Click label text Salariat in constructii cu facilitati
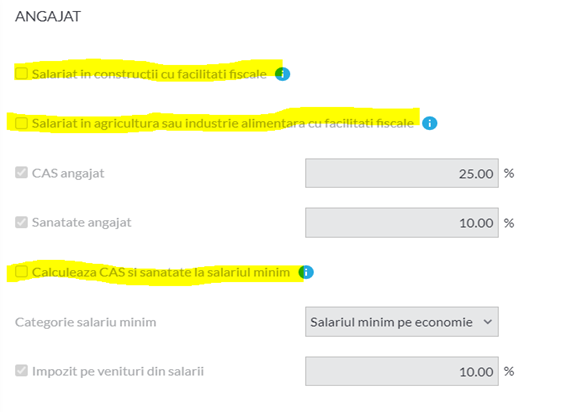 coord(149,74)
